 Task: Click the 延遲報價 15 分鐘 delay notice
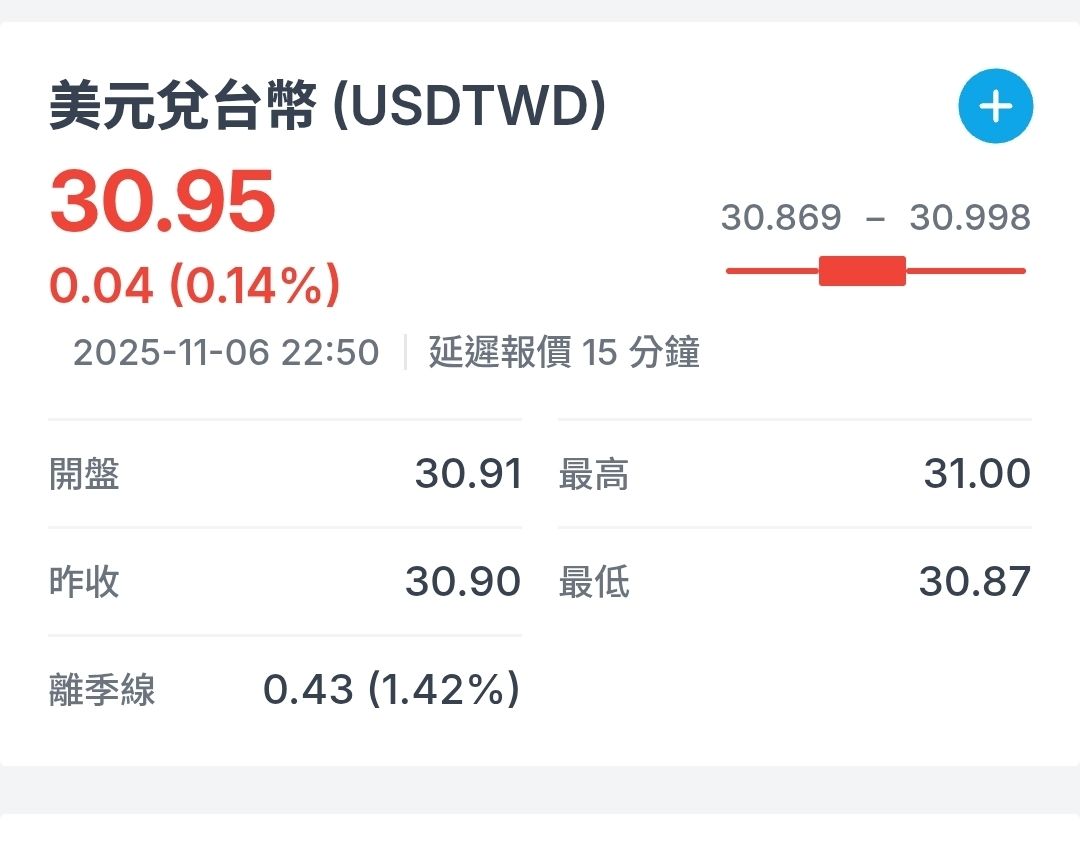pyautogui.click(x=563, y=352)
